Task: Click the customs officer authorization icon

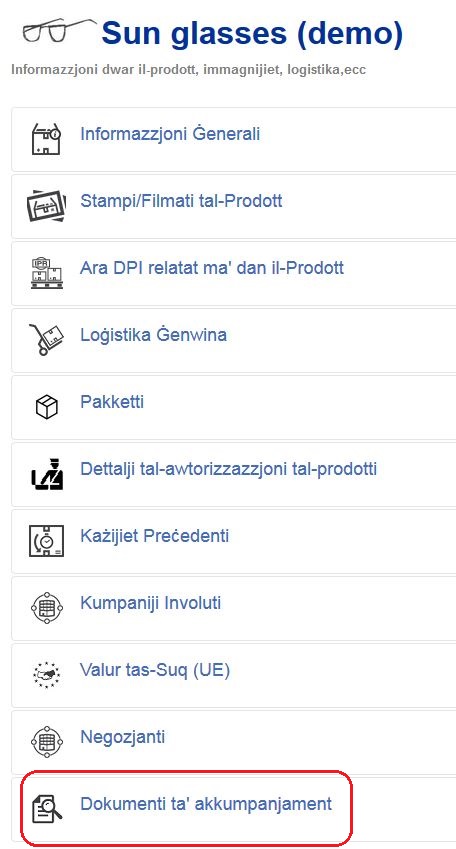Action: (47, 474)
